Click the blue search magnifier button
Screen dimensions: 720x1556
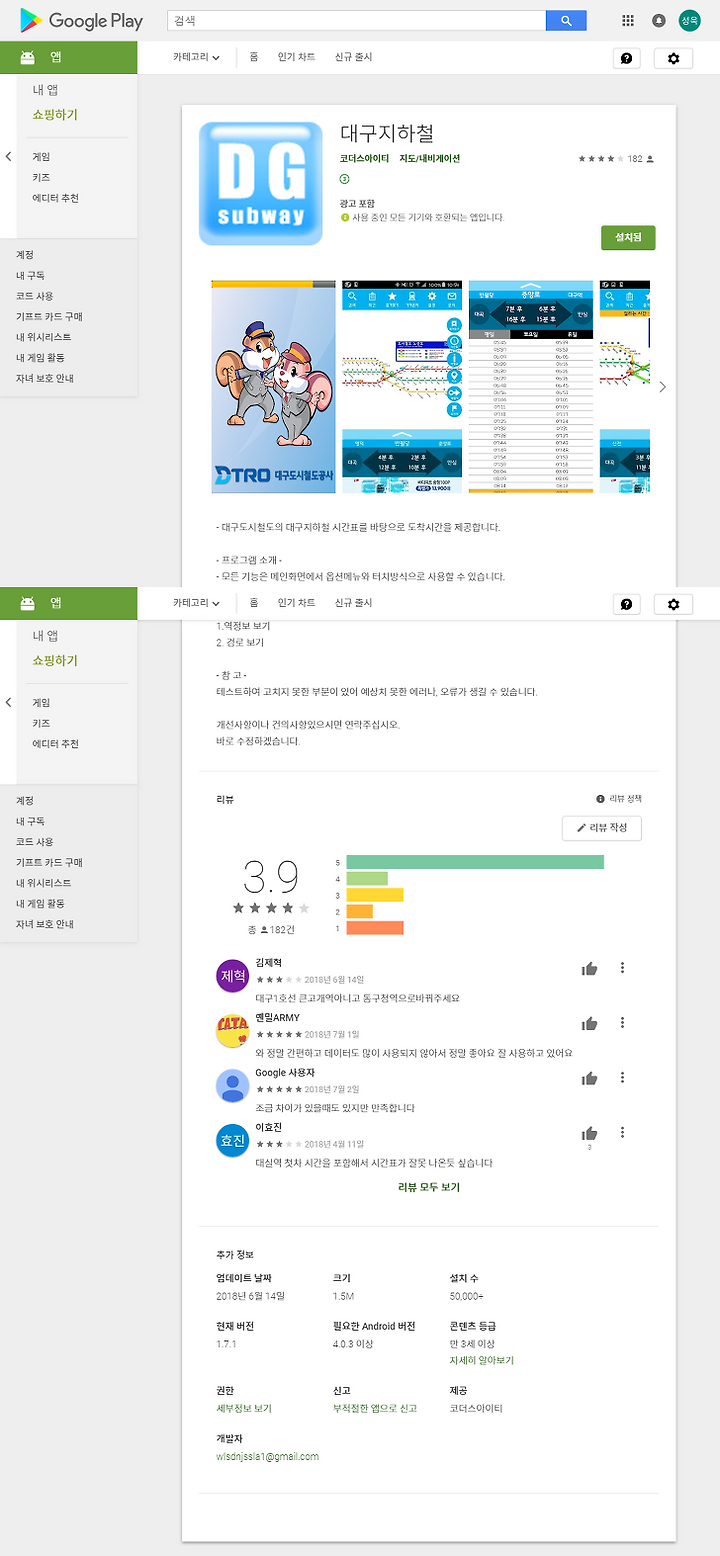tap(566, 20)
